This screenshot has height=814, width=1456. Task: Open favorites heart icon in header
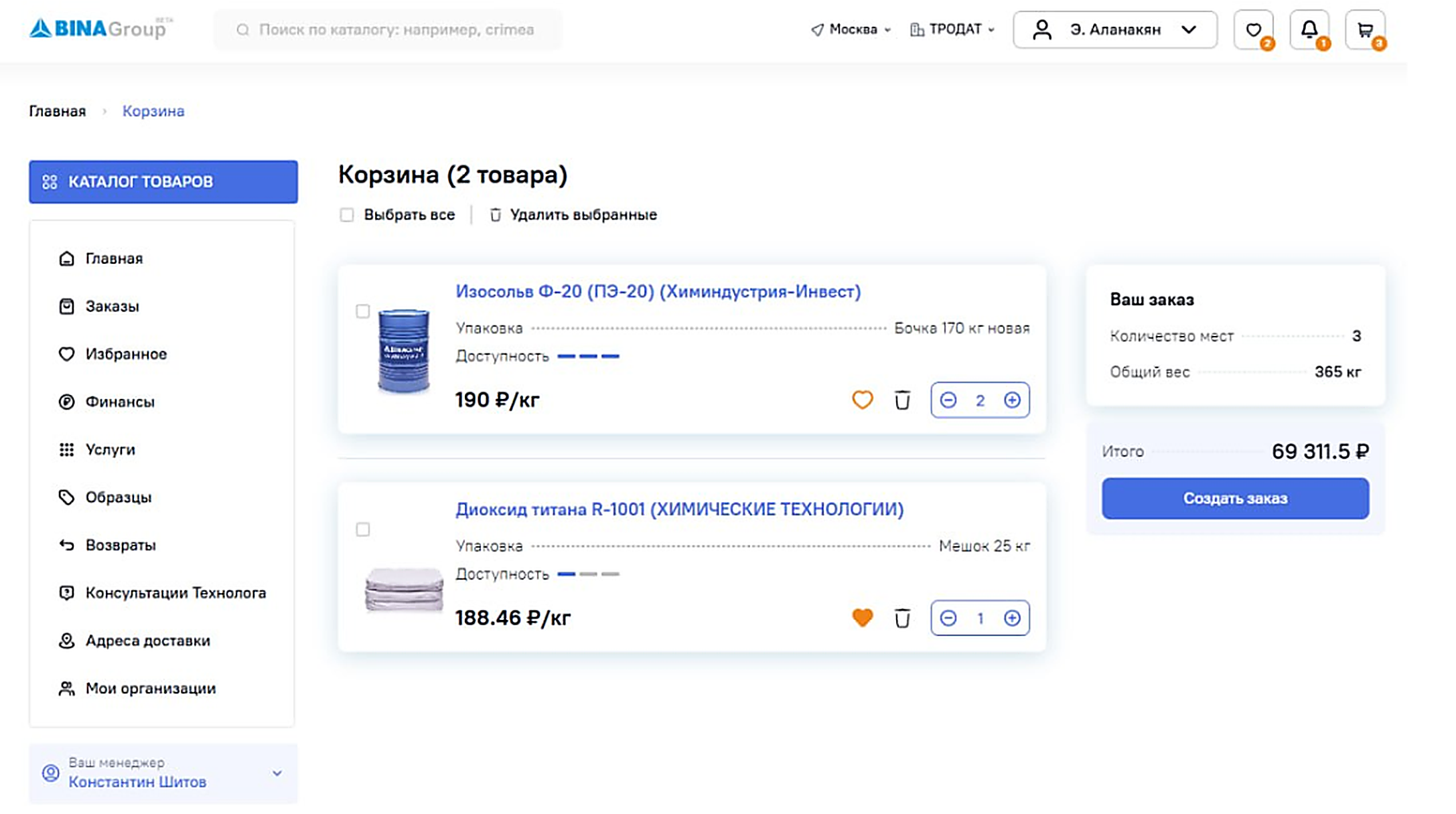tap(1253, 29)
